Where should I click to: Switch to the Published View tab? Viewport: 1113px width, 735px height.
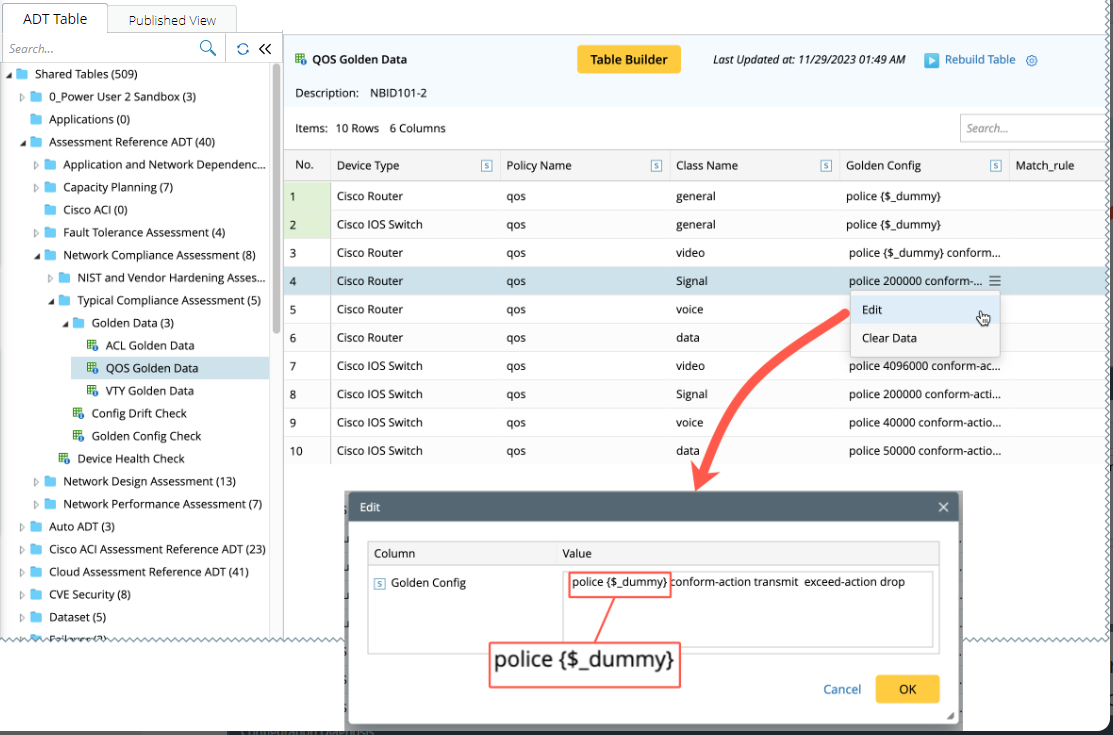click(x=172, y=20)
